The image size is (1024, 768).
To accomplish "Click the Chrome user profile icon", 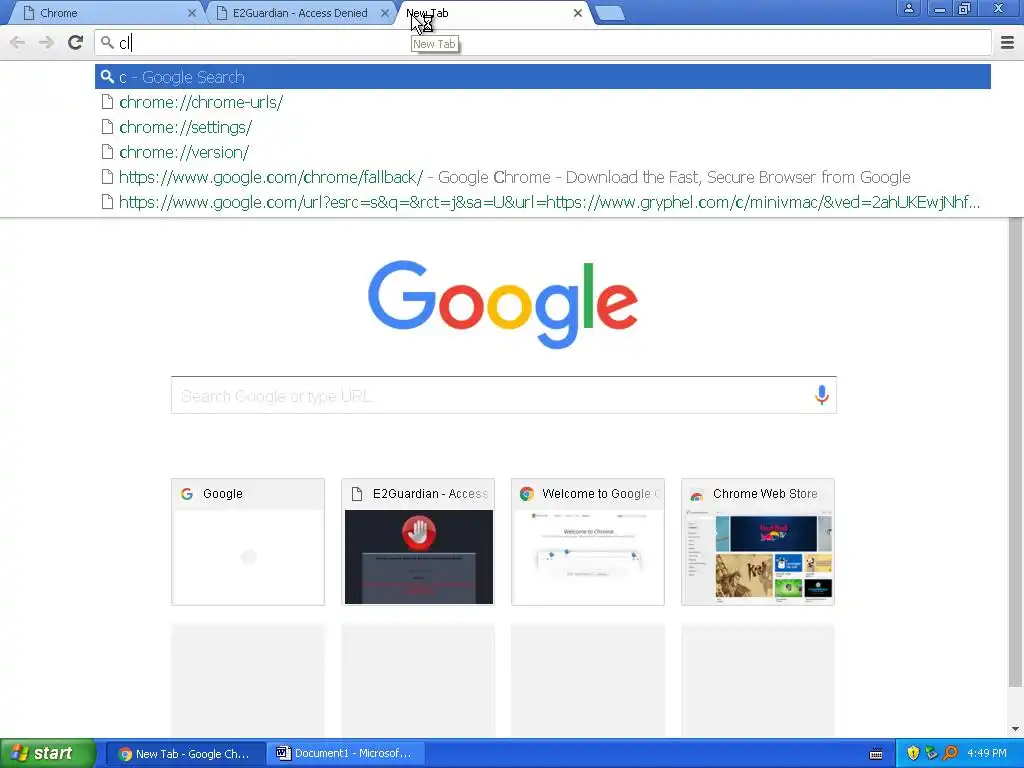I will tap(908, 9).
